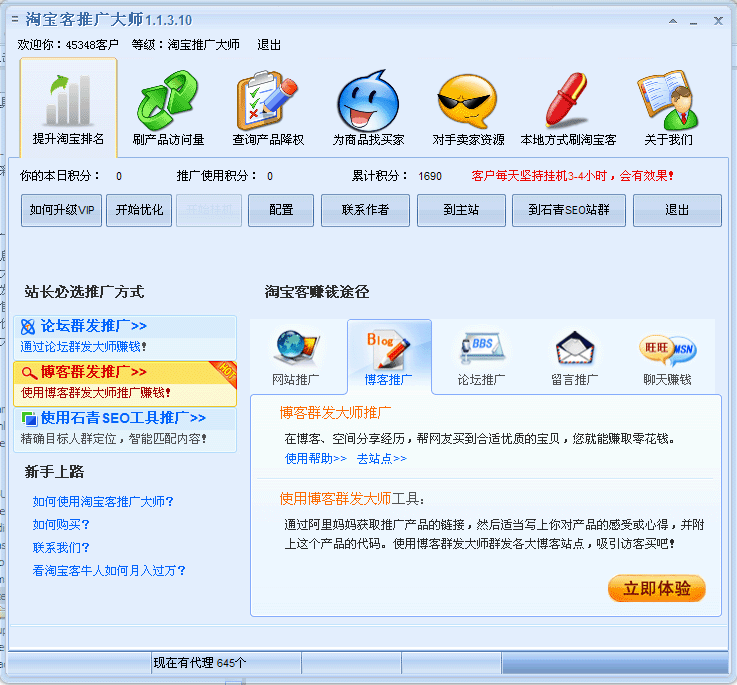Click the 为商品找买家 blue smiley icon
737x685 pixels.
pos(368,101)
